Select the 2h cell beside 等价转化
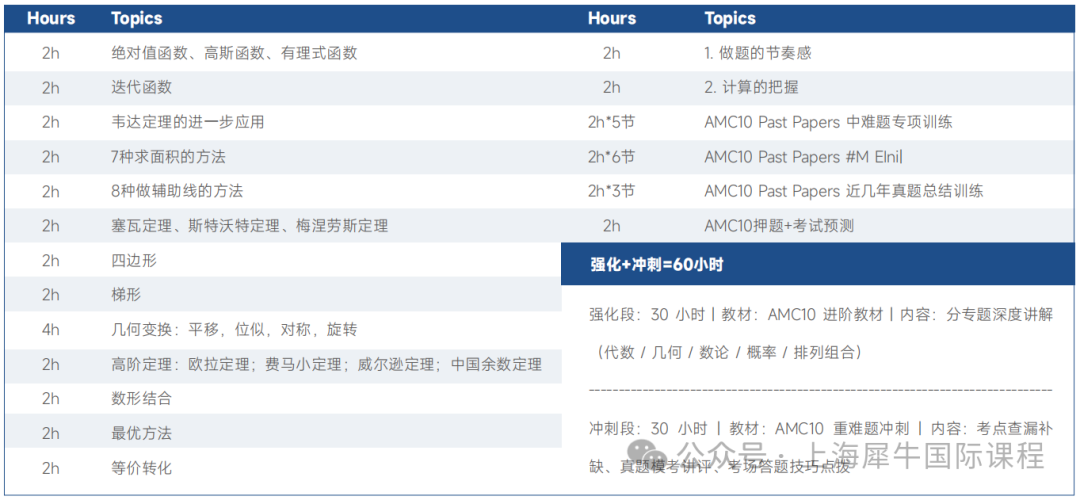This screenshot has height=500, width=1080. 51,468
